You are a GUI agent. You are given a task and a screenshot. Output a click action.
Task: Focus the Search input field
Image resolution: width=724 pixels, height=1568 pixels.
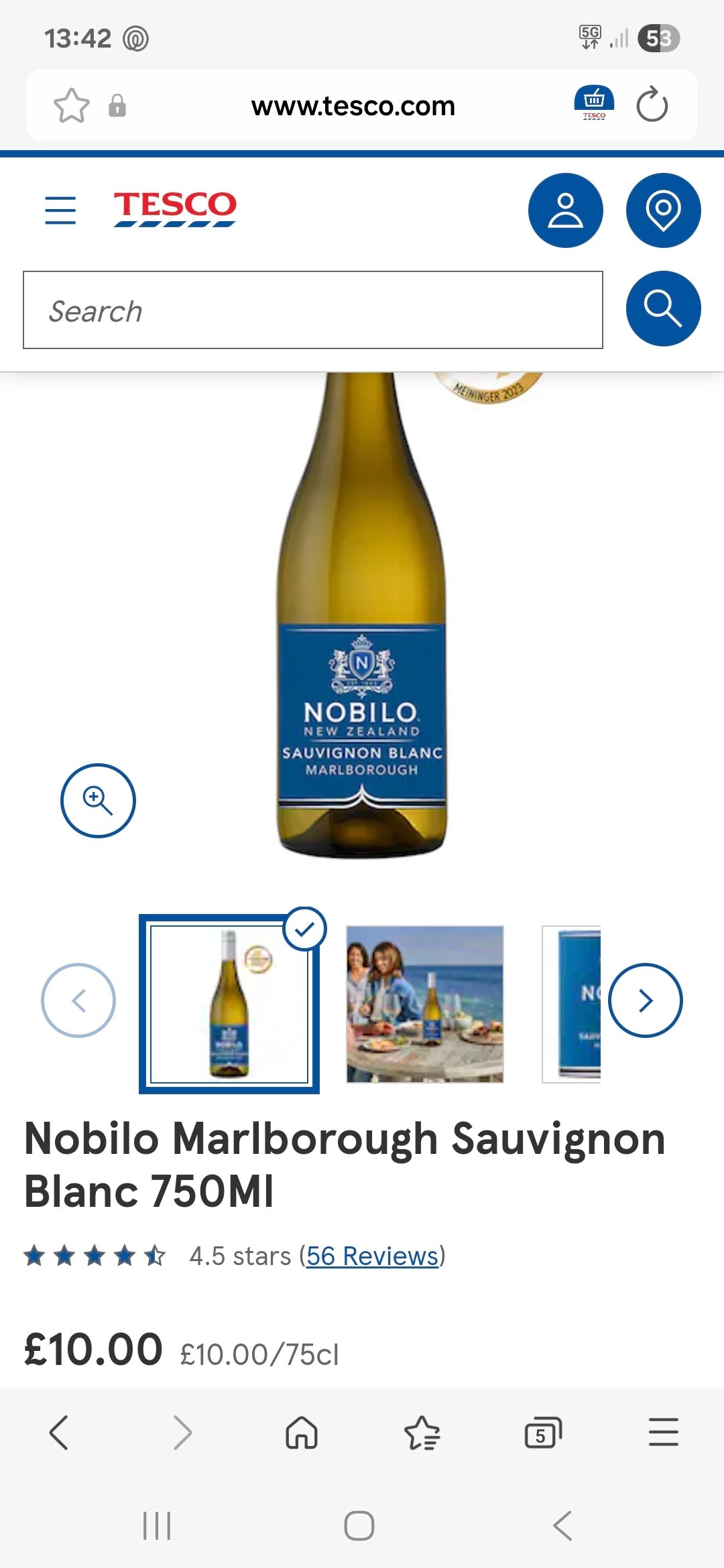coord(313,310)
